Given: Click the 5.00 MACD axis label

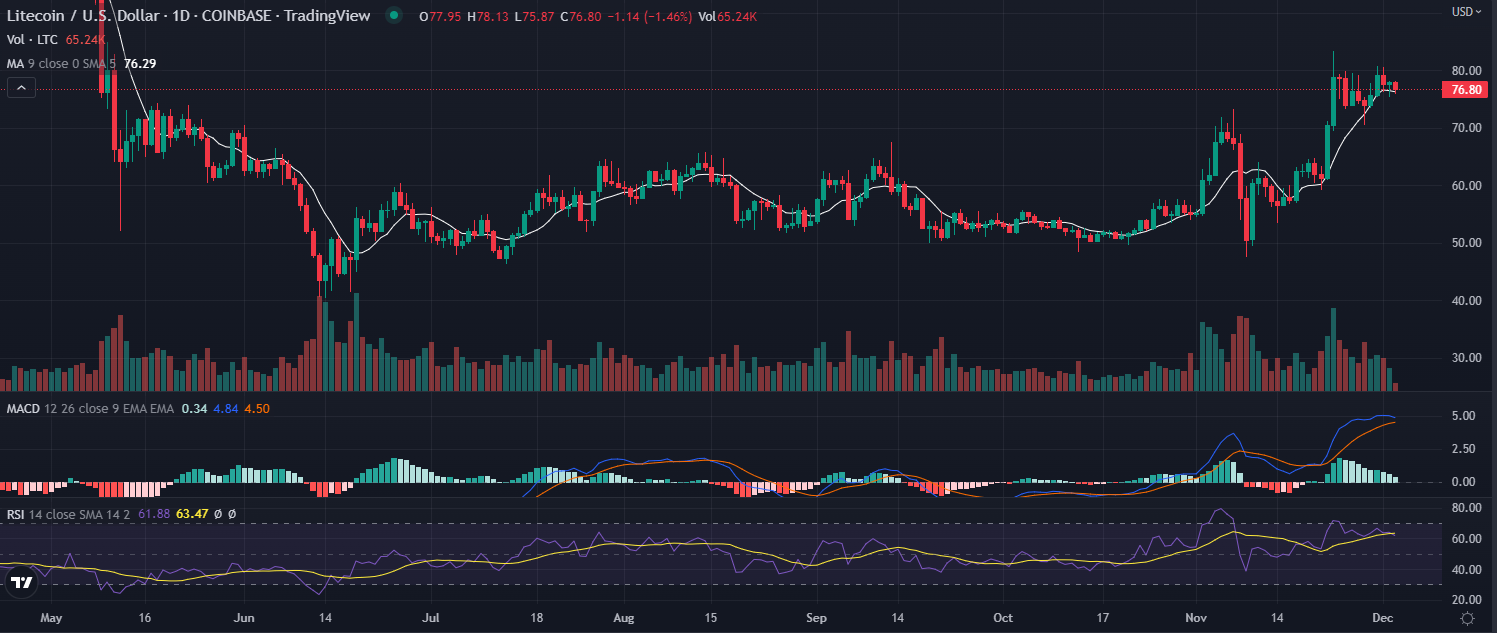Looking at the screenshot, I should [x=1465, y=417].
